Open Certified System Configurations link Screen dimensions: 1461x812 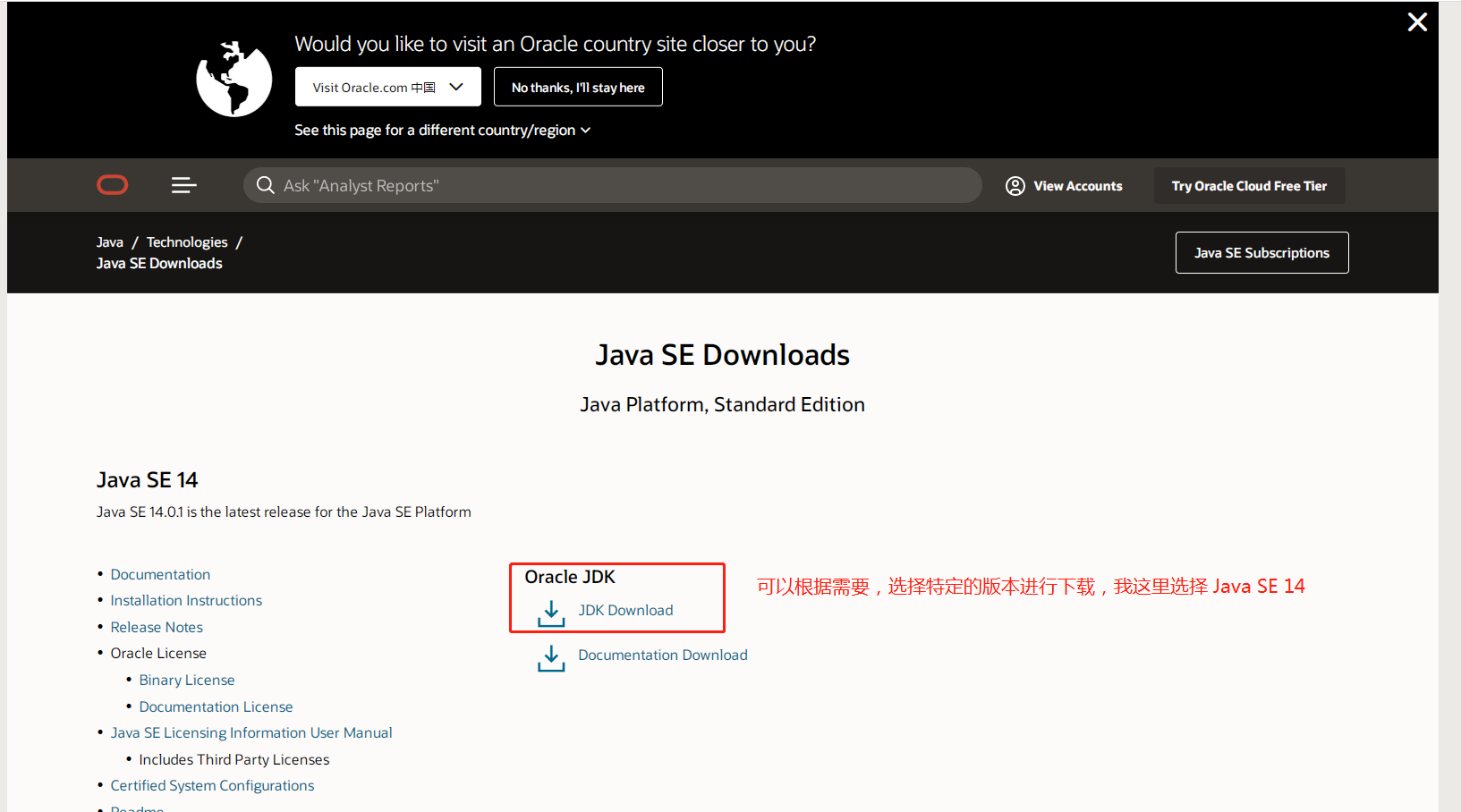click(x=213, y=785)
